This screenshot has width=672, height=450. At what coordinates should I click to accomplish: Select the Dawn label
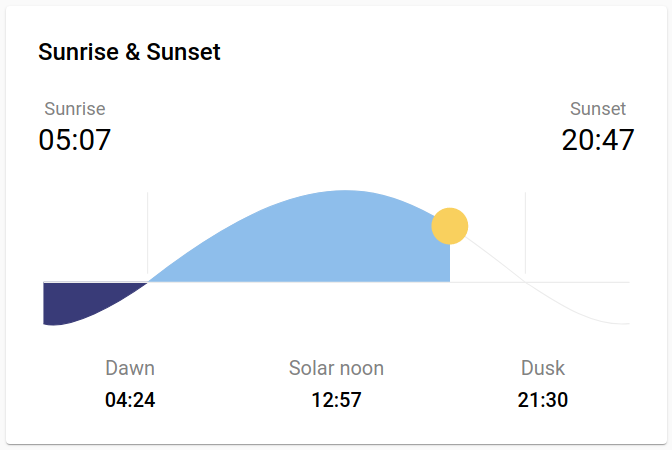pyautogui.click(x=130, y=368)
